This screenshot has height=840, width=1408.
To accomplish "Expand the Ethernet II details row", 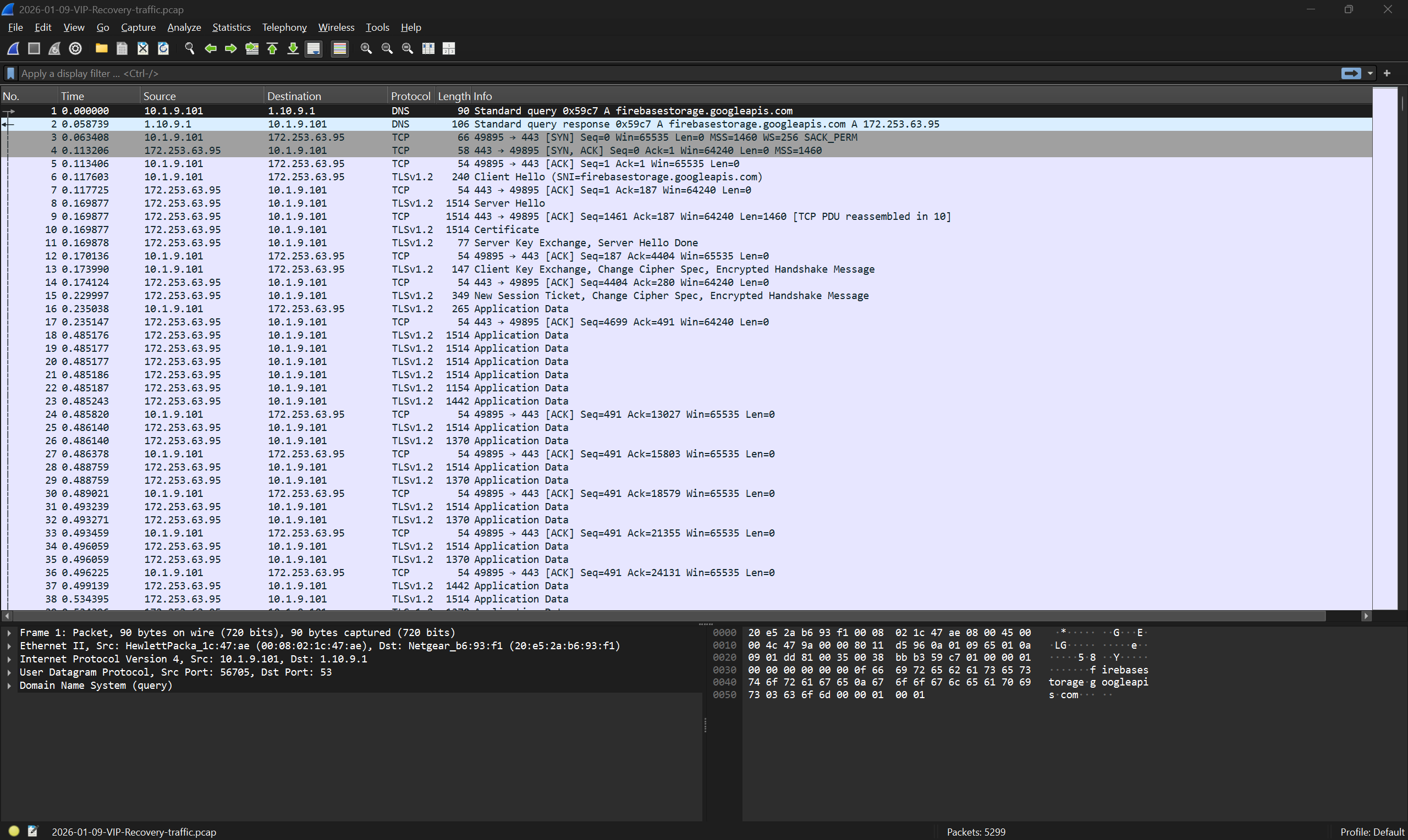I will coord(9,646).
